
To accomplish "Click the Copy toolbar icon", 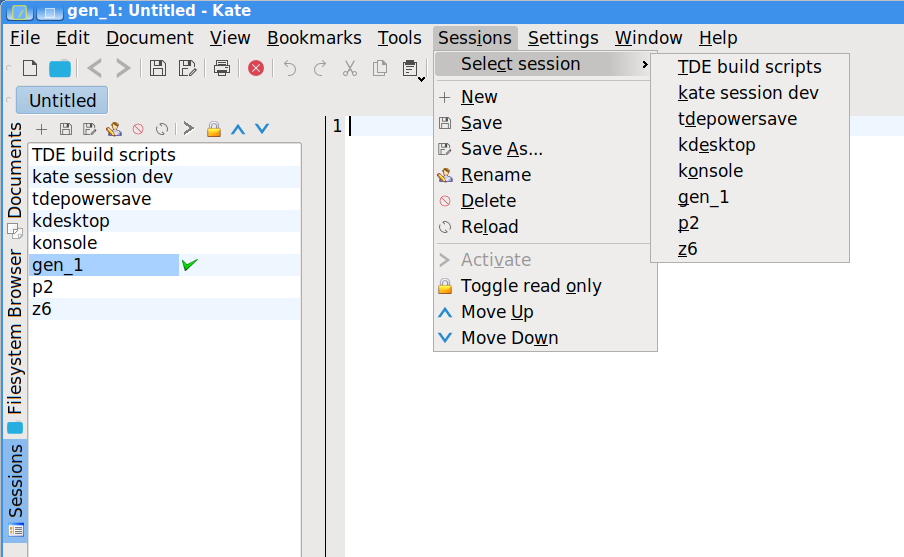I will (380, 69).
